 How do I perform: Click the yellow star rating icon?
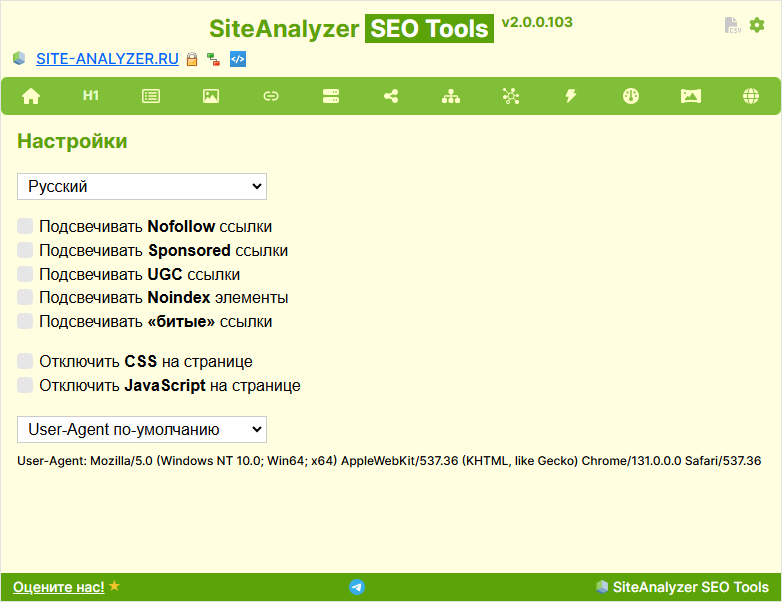(x=115, y=586)
